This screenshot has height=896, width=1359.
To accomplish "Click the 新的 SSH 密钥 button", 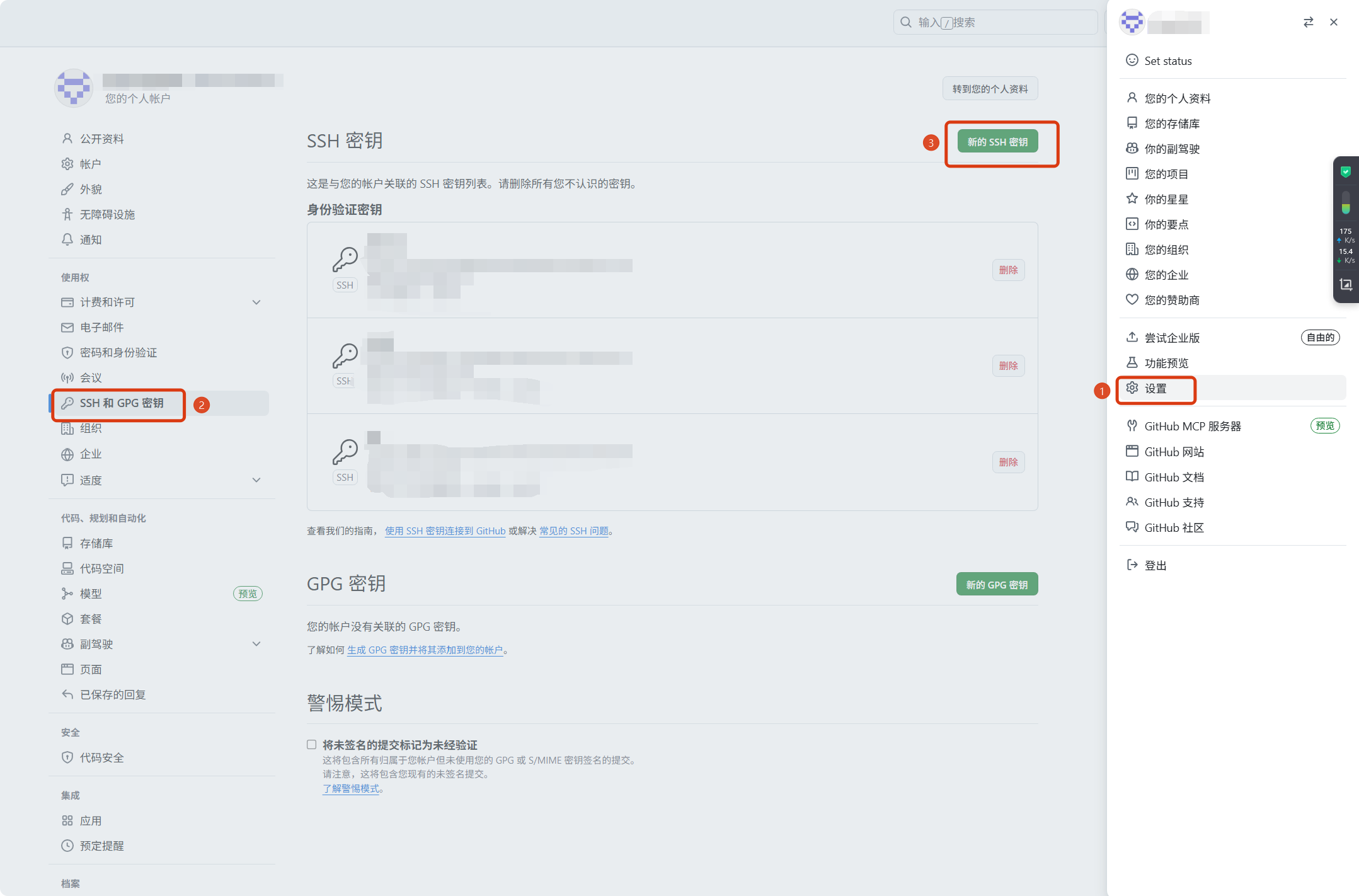I will 997,142.
